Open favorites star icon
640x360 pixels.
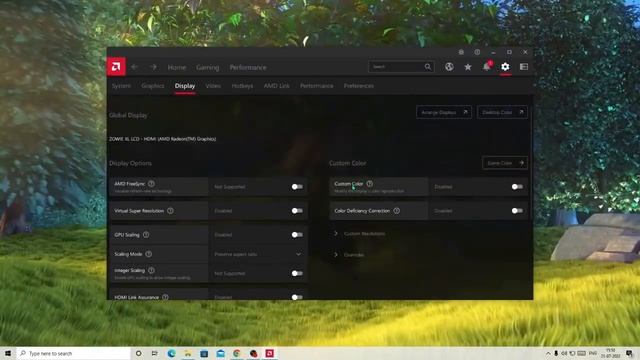tap(468, 67)
